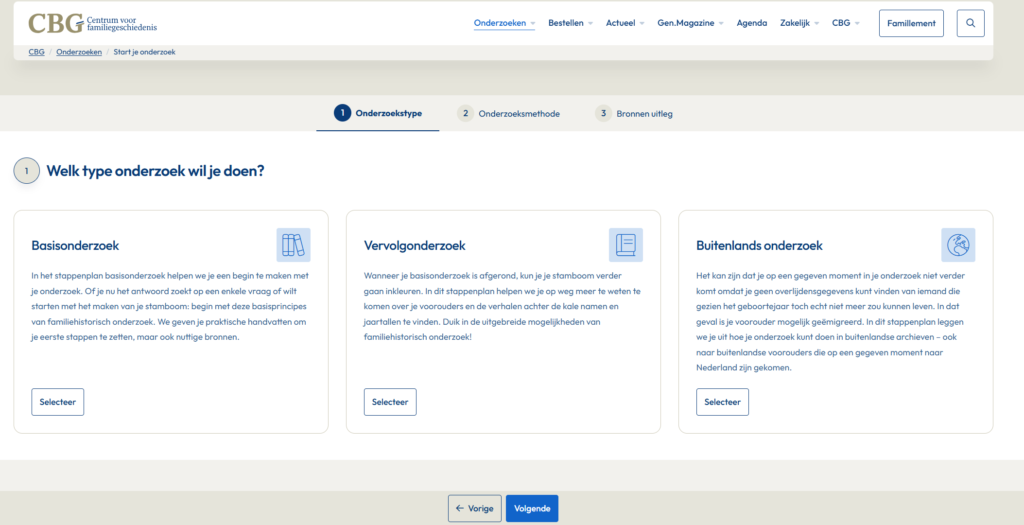Click step 1 number circle in stepper
This screenshot has width=1024, height=525.
[343, 113]
